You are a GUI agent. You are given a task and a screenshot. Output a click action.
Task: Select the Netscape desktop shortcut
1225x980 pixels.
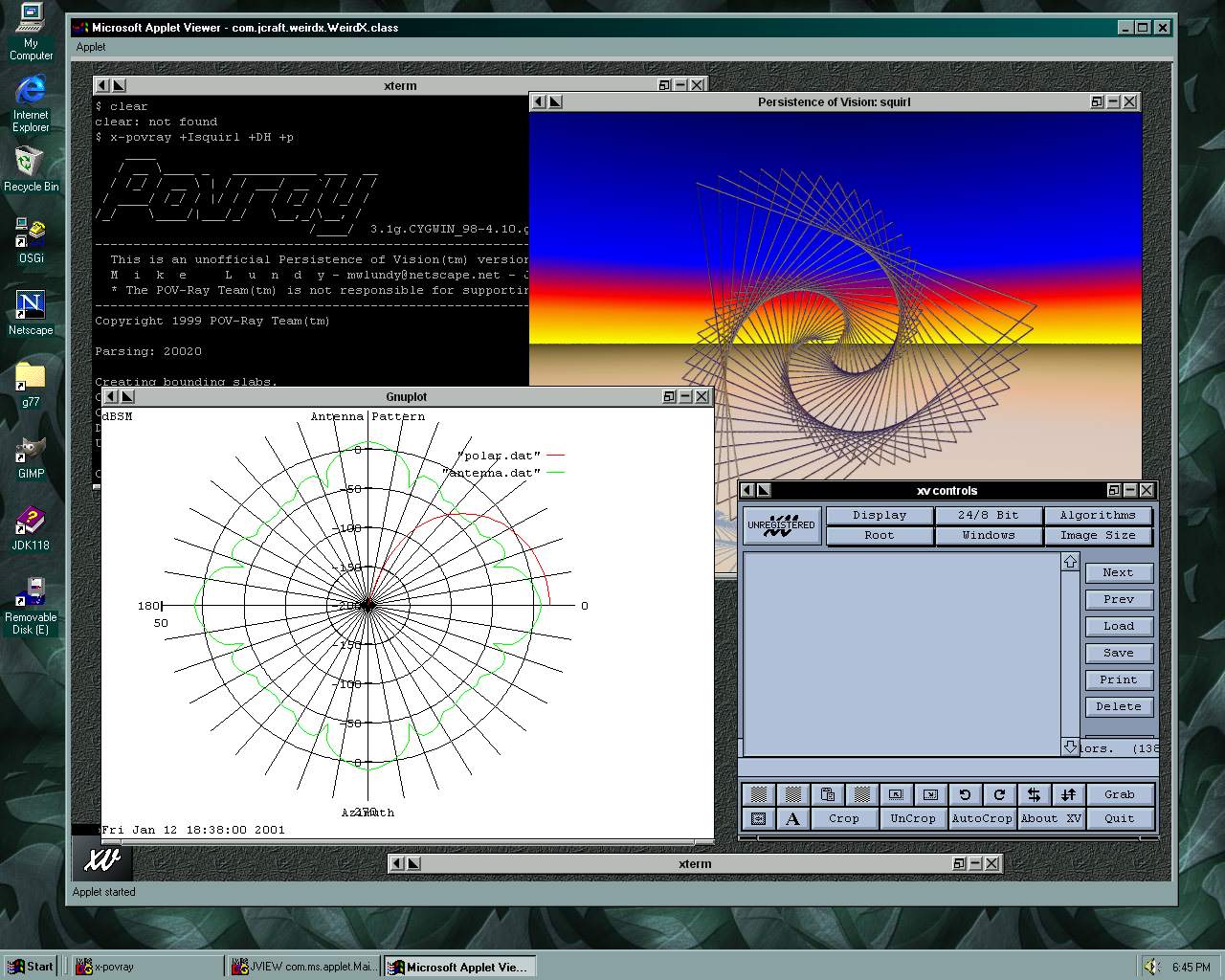[x=31, y=313]
